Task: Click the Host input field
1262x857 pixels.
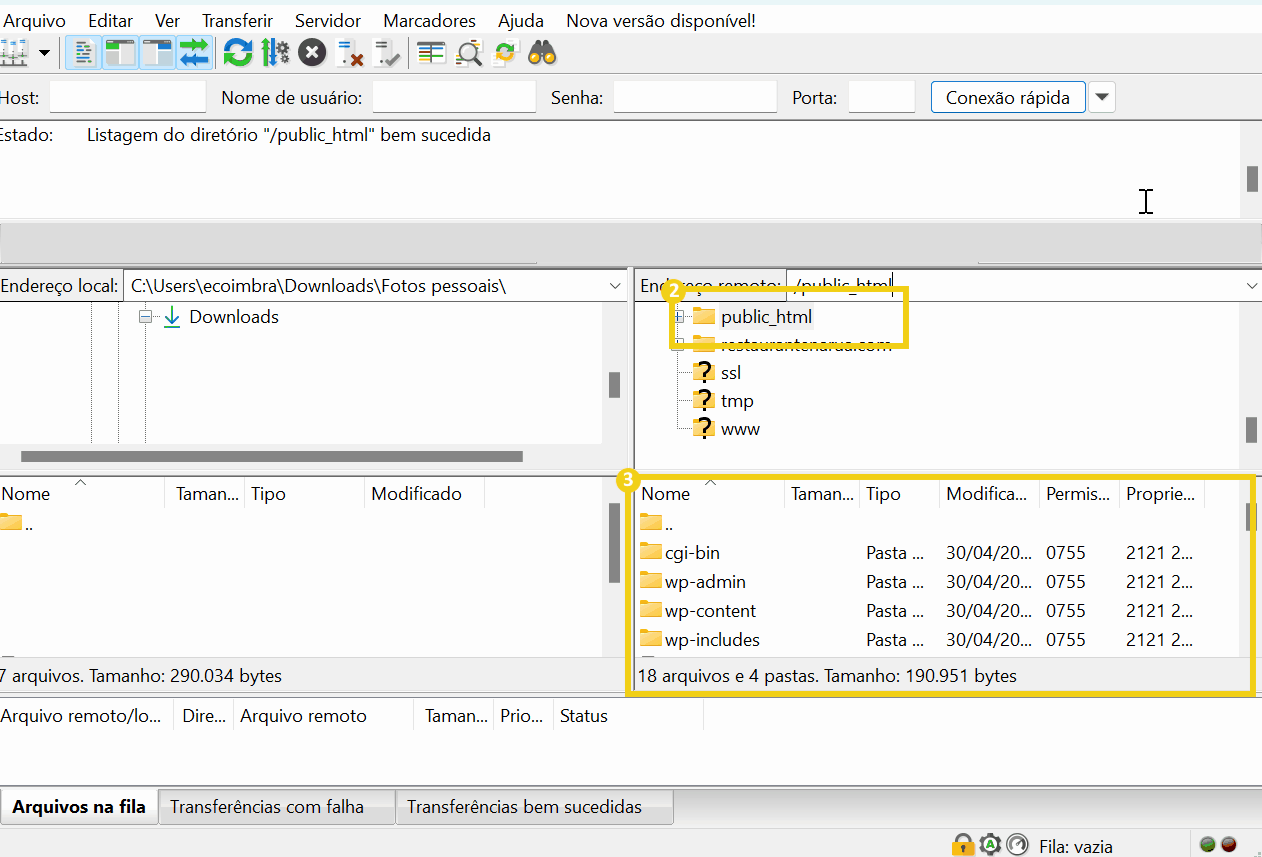Action: 127,97
